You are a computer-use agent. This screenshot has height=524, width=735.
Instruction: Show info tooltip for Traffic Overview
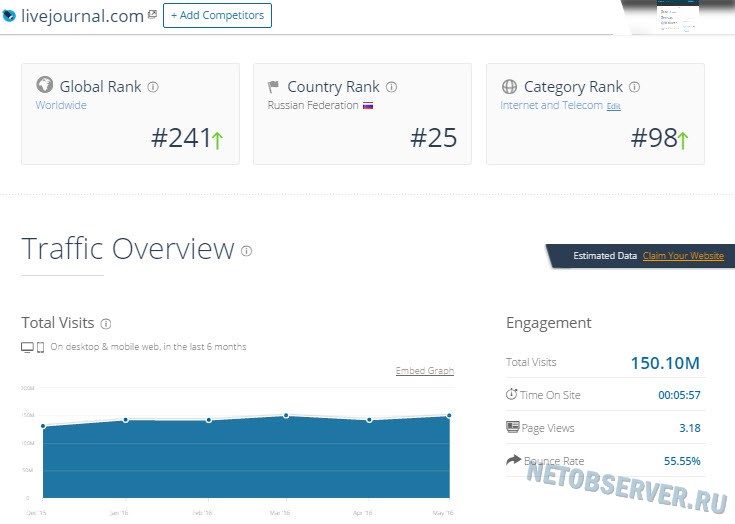coord(247,251)
